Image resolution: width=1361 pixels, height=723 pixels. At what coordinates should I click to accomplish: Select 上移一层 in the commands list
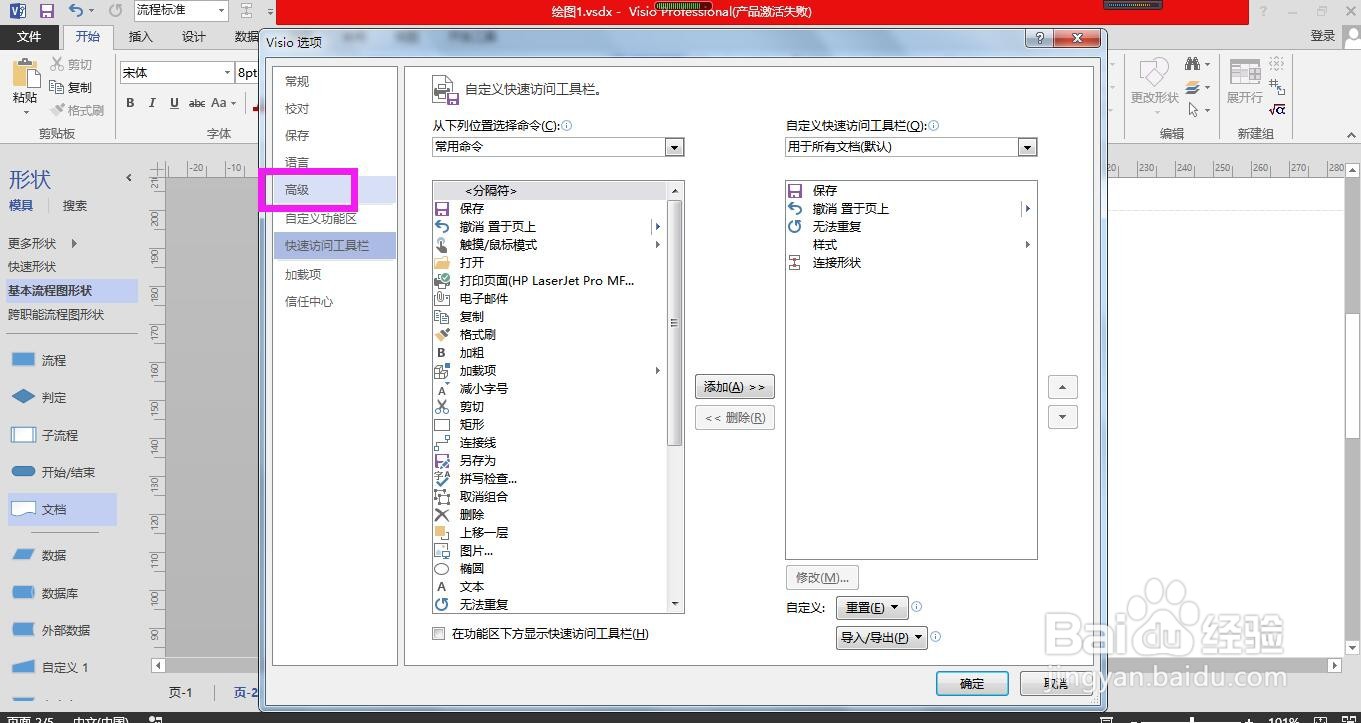(x=484, y=532)
